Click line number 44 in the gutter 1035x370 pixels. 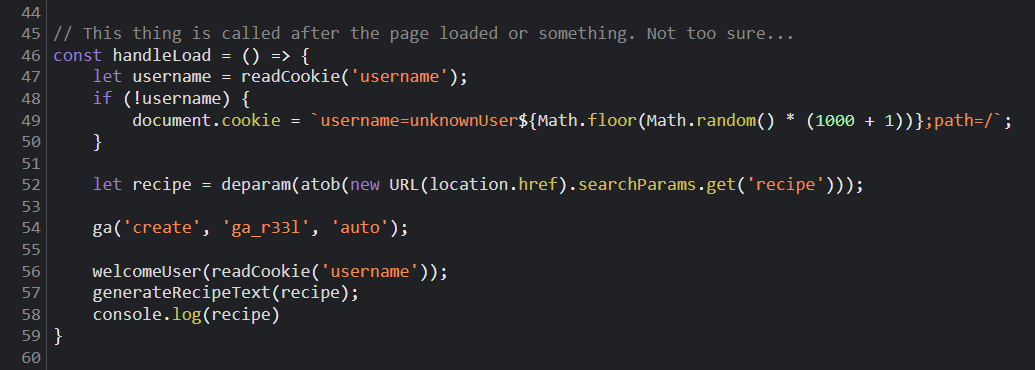[30, 12]
